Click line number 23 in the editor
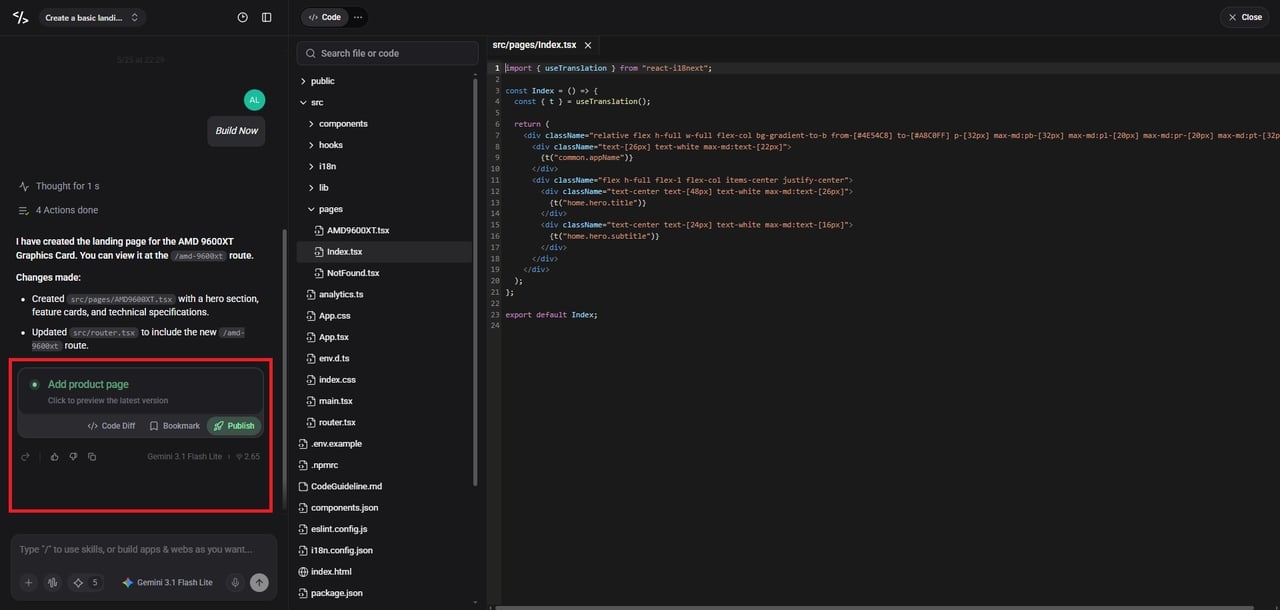 (x=495, y=315)
